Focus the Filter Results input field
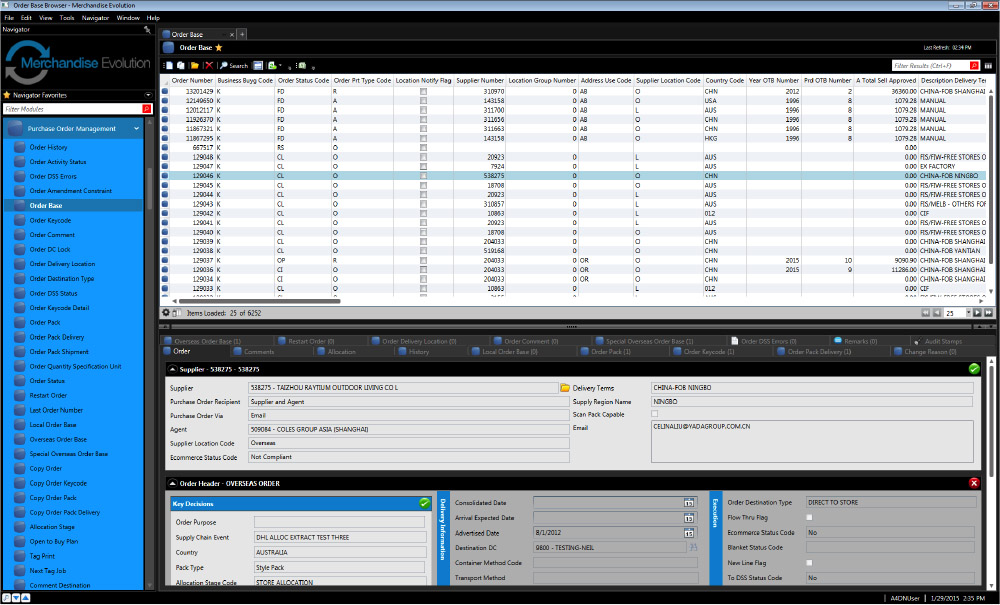 (x=930, y=66)
